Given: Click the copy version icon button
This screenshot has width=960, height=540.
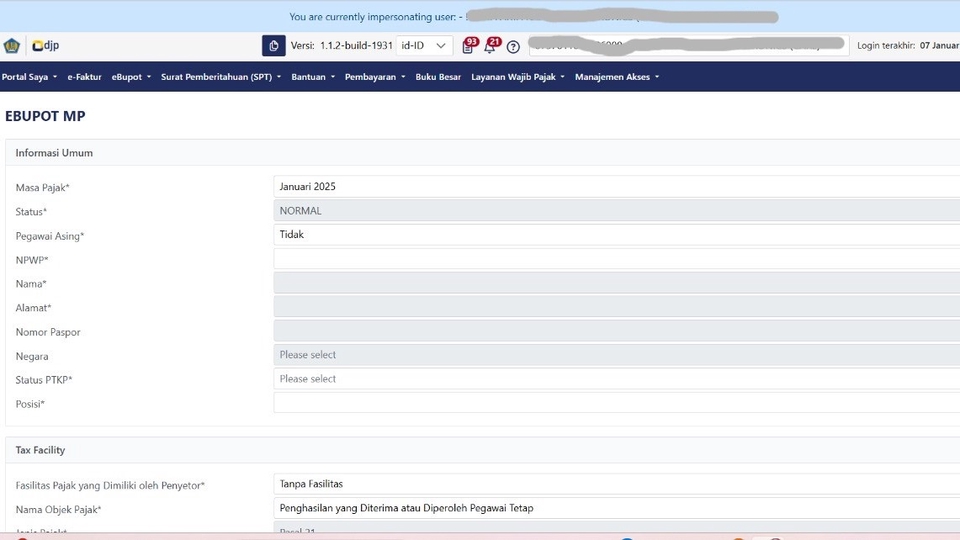Looking at the screenshot, I should tap(273, 46).
